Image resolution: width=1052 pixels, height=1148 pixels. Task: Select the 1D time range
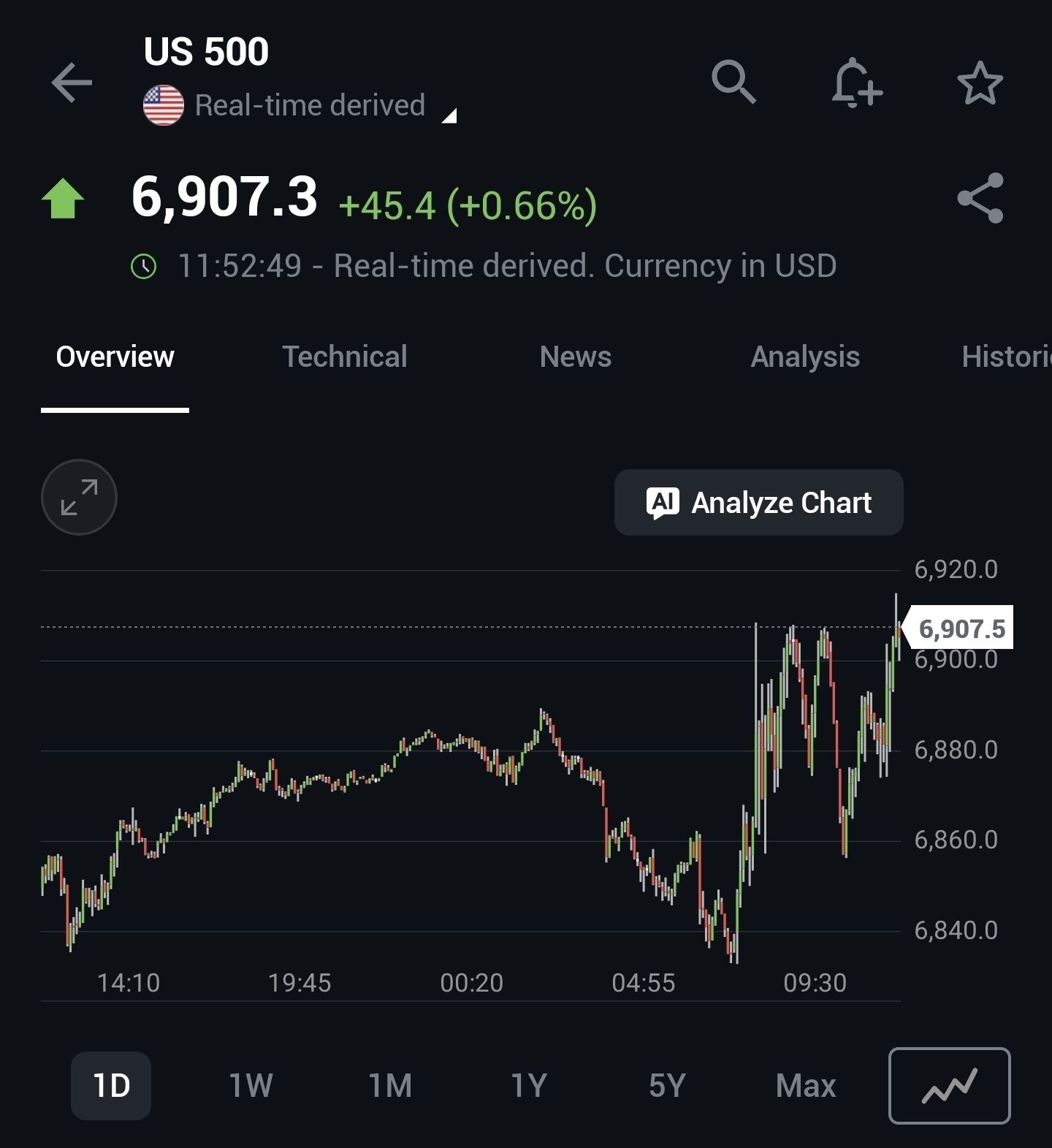[111, 1086]
